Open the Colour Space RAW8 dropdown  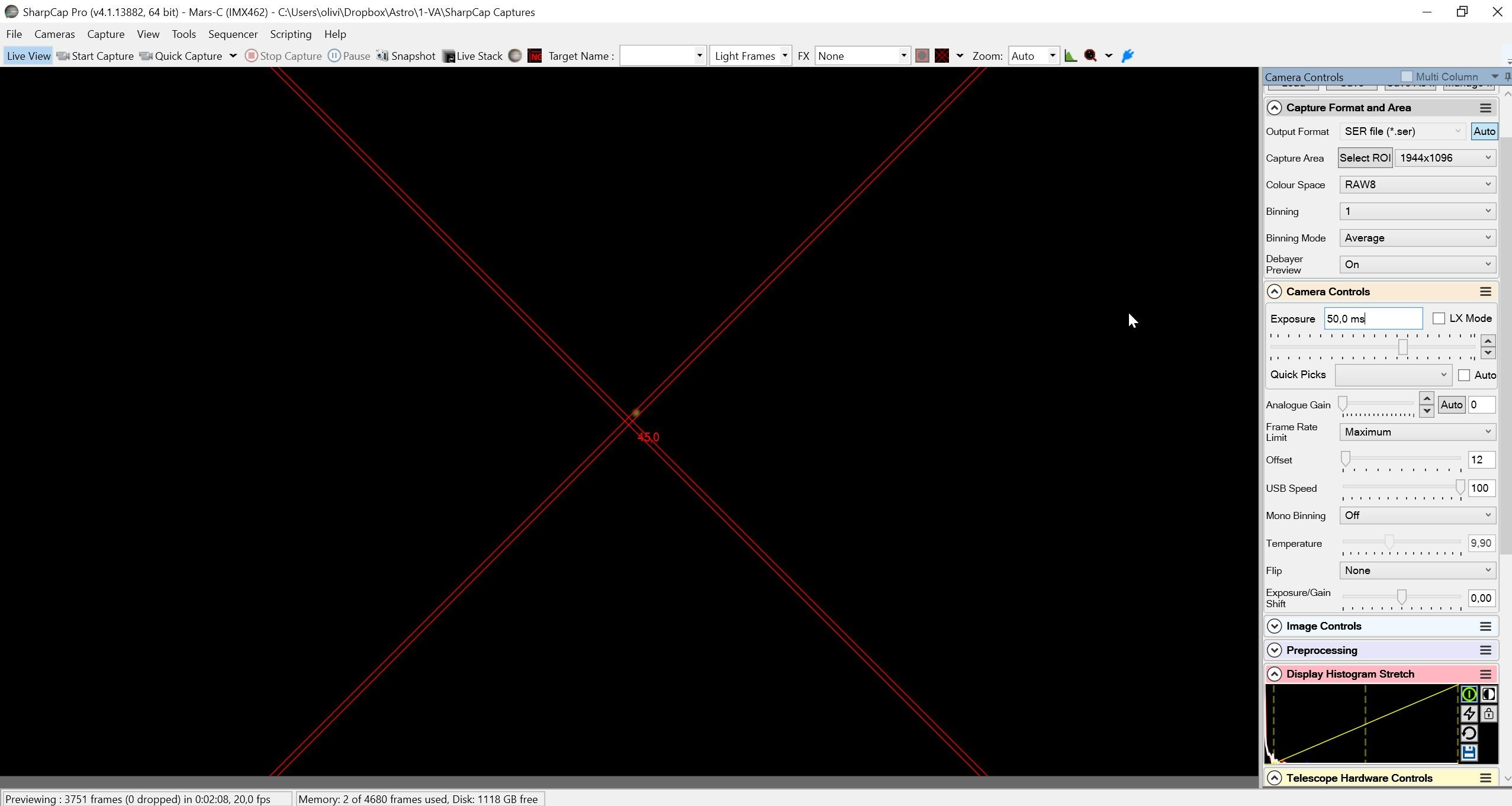(x=1417, y=185)
